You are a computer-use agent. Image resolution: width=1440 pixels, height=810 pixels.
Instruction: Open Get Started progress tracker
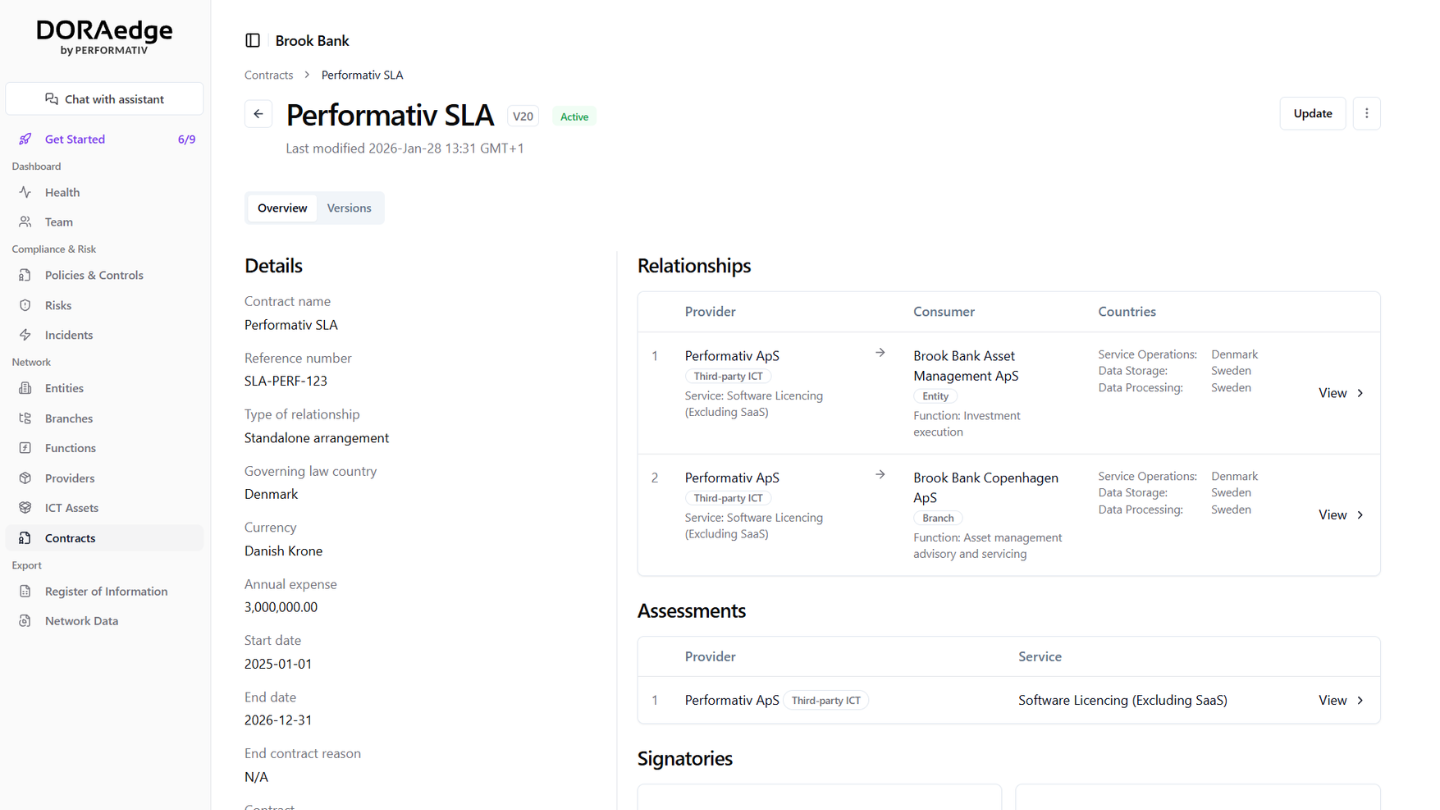pyautogui.click(x=74, y=139)
